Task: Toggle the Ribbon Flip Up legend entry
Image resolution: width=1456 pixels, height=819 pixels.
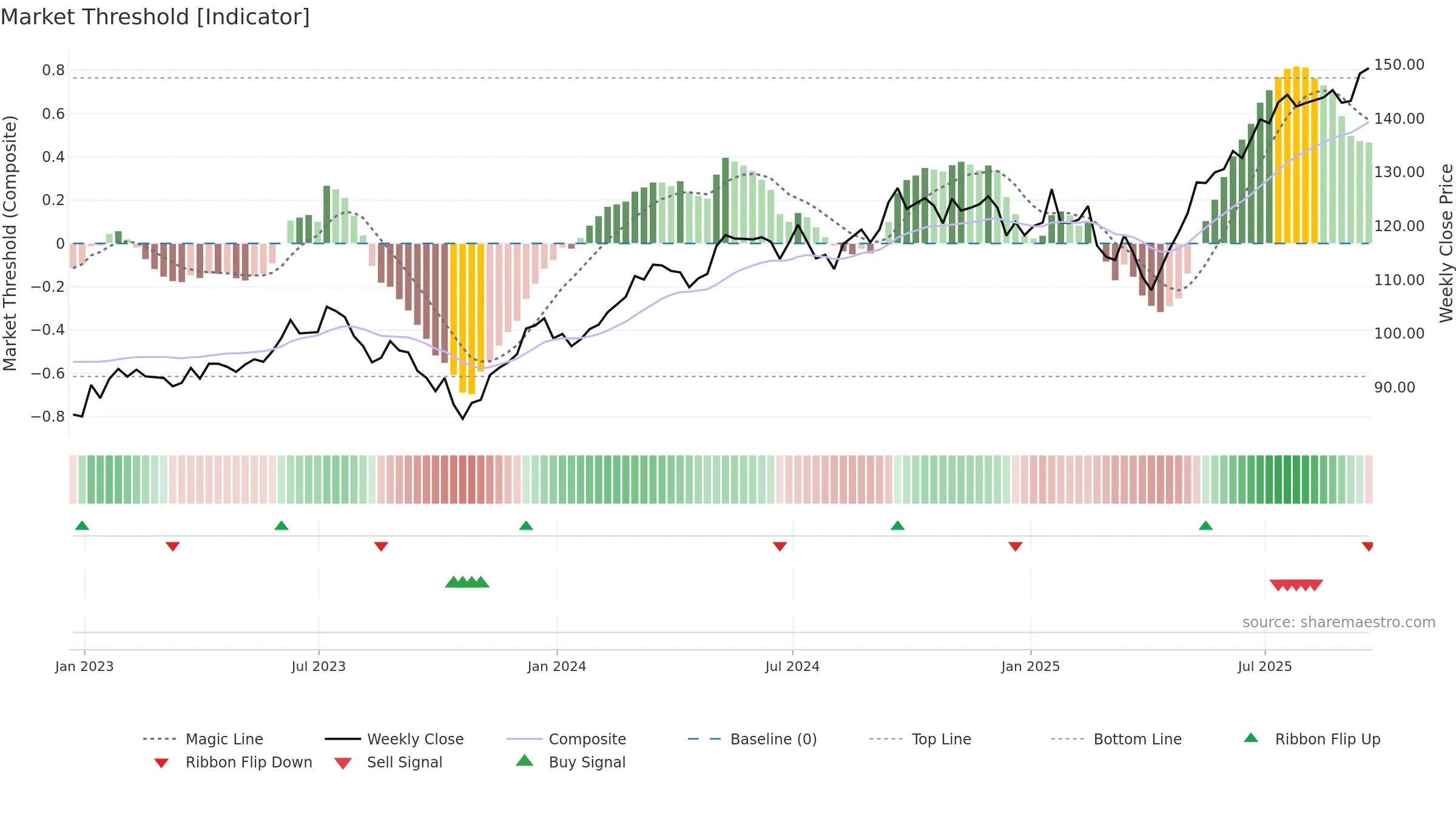Action: pyautogui.click(x=1312, y=739)
